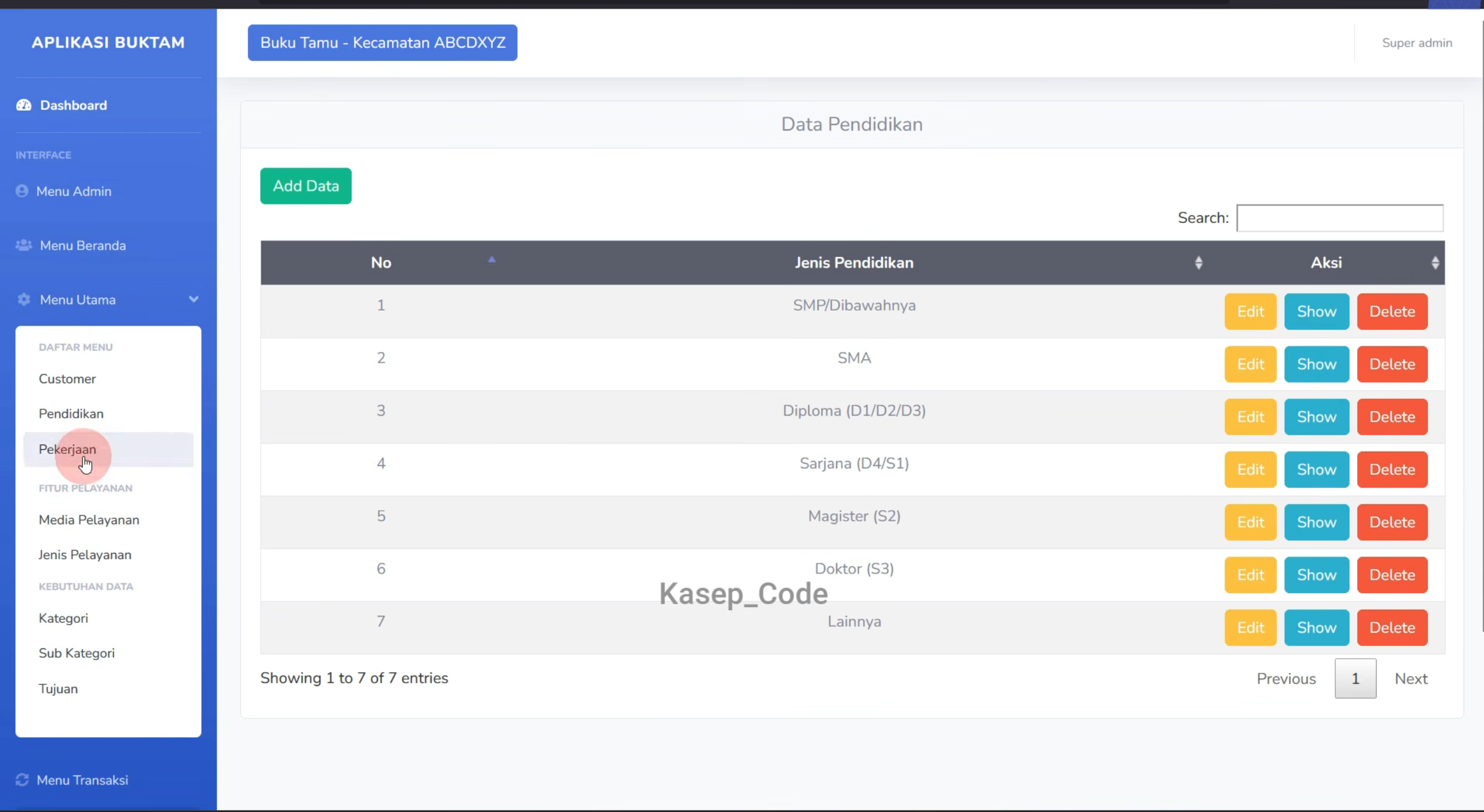1484x812 pixels.
Task: Open the Sub Kategori menu entry
Action: click(77, 653)
